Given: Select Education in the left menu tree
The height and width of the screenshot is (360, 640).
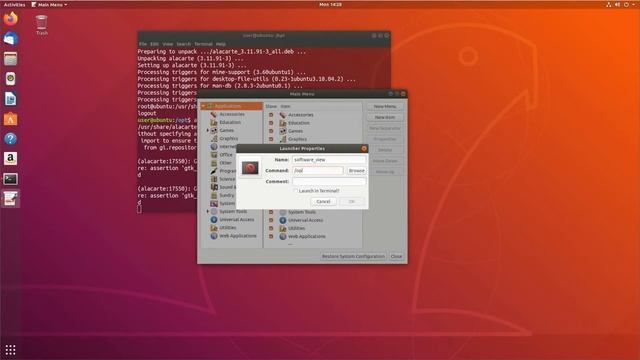Looking at the screenshot, I should click(x=230, y=122).
